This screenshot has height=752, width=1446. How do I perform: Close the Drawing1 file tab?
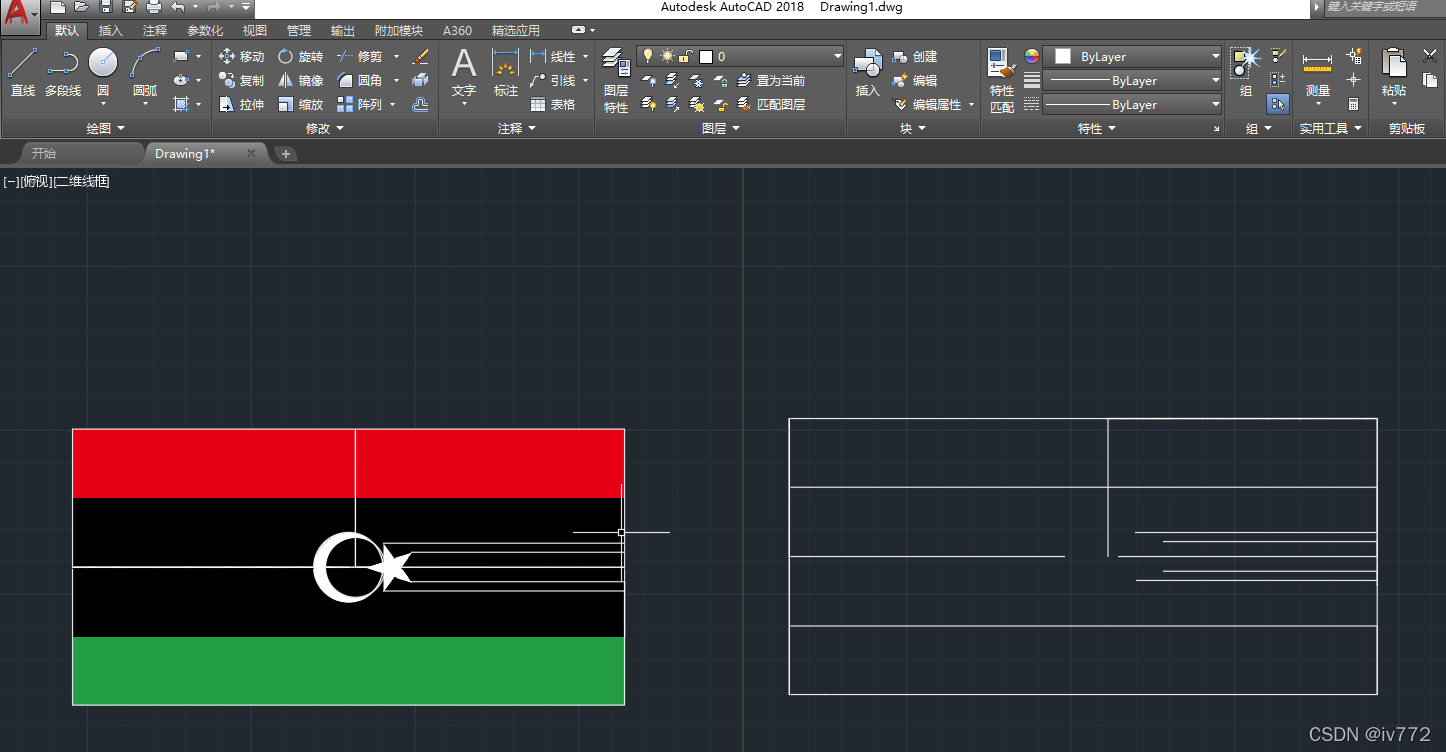[x=251, y=153]
